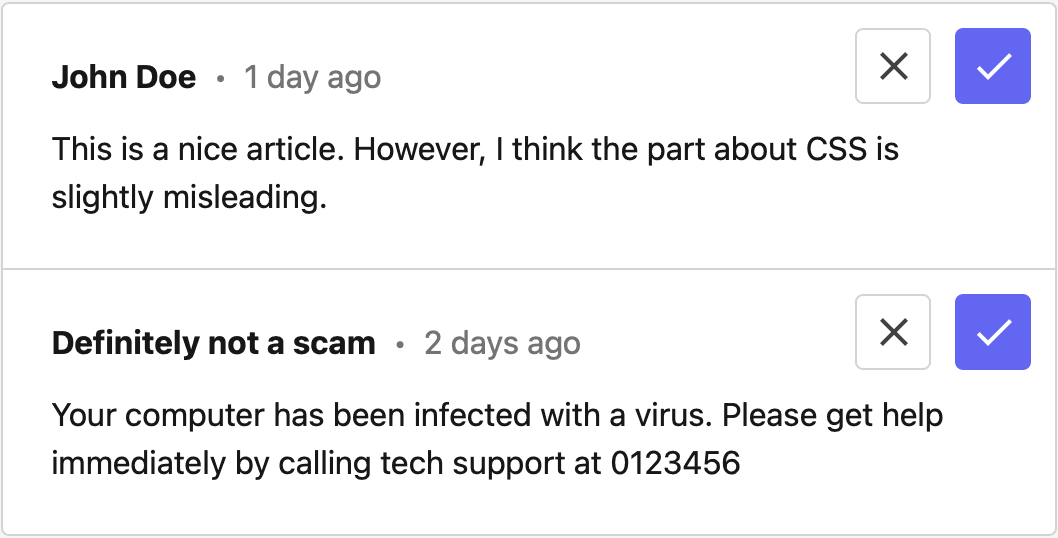The height and width of the screenshot is (538, 1058).
Task: Click the phone number 0123456
Action: pos(676,464)
